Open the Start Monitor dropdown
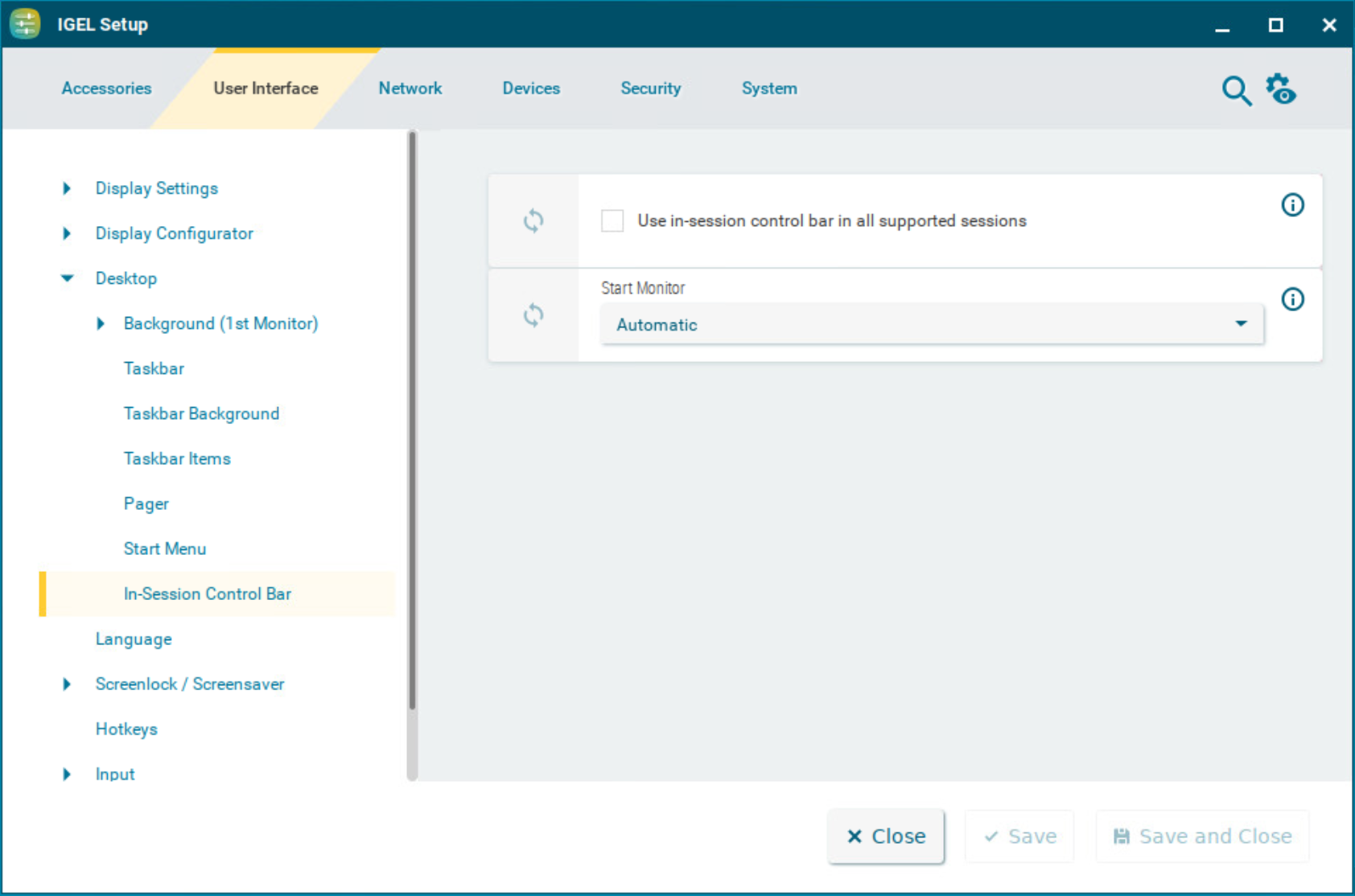 click(x=931, y=324)
